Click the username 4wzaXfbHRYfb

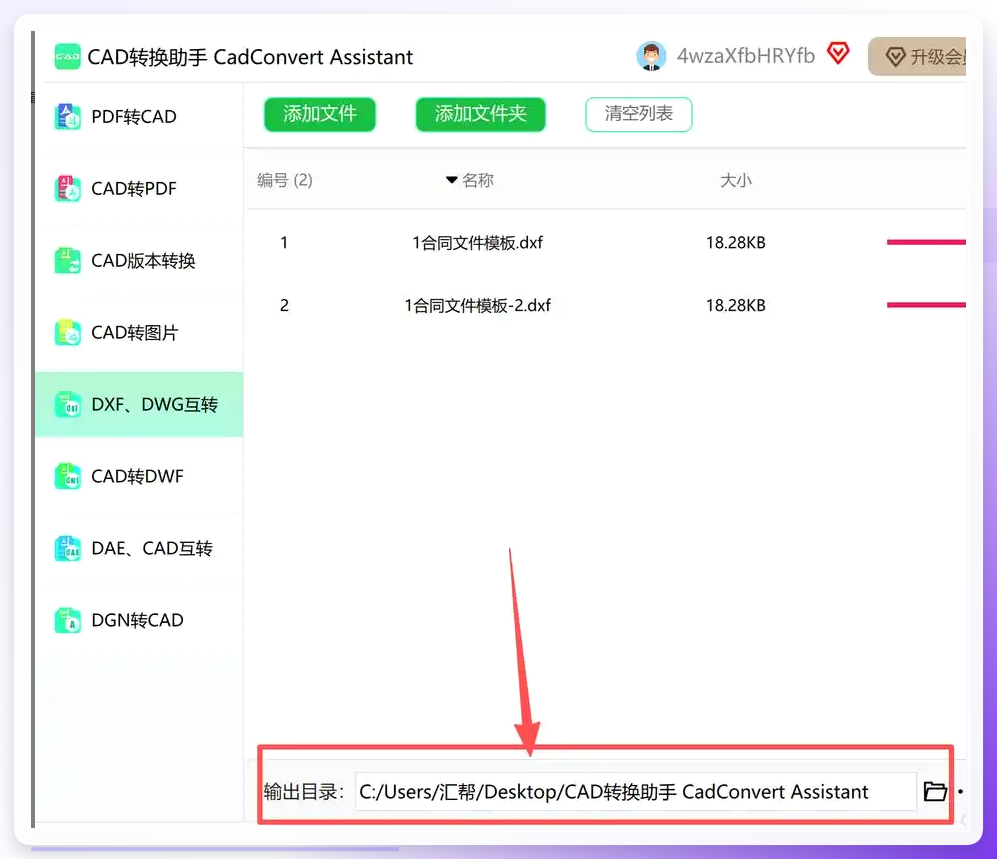746,56
